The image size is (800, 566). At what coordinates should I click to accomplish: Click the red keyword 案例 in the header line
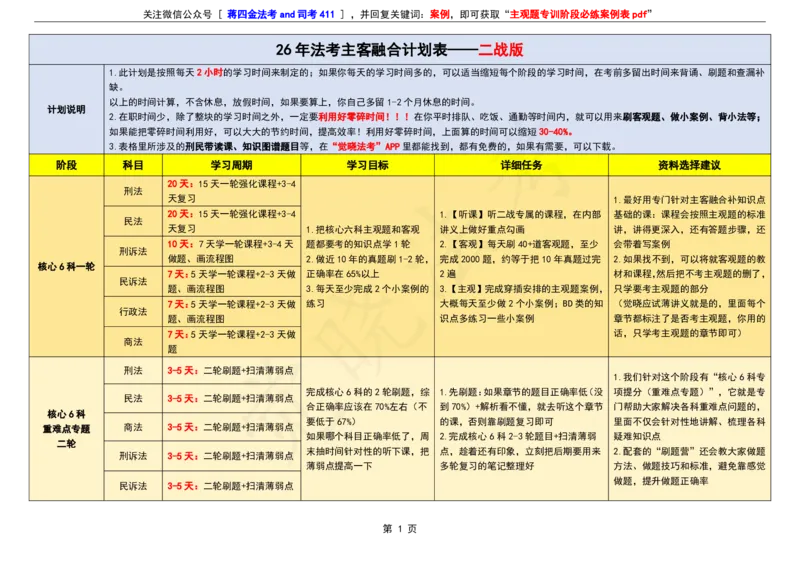click(x=440, y=14)
